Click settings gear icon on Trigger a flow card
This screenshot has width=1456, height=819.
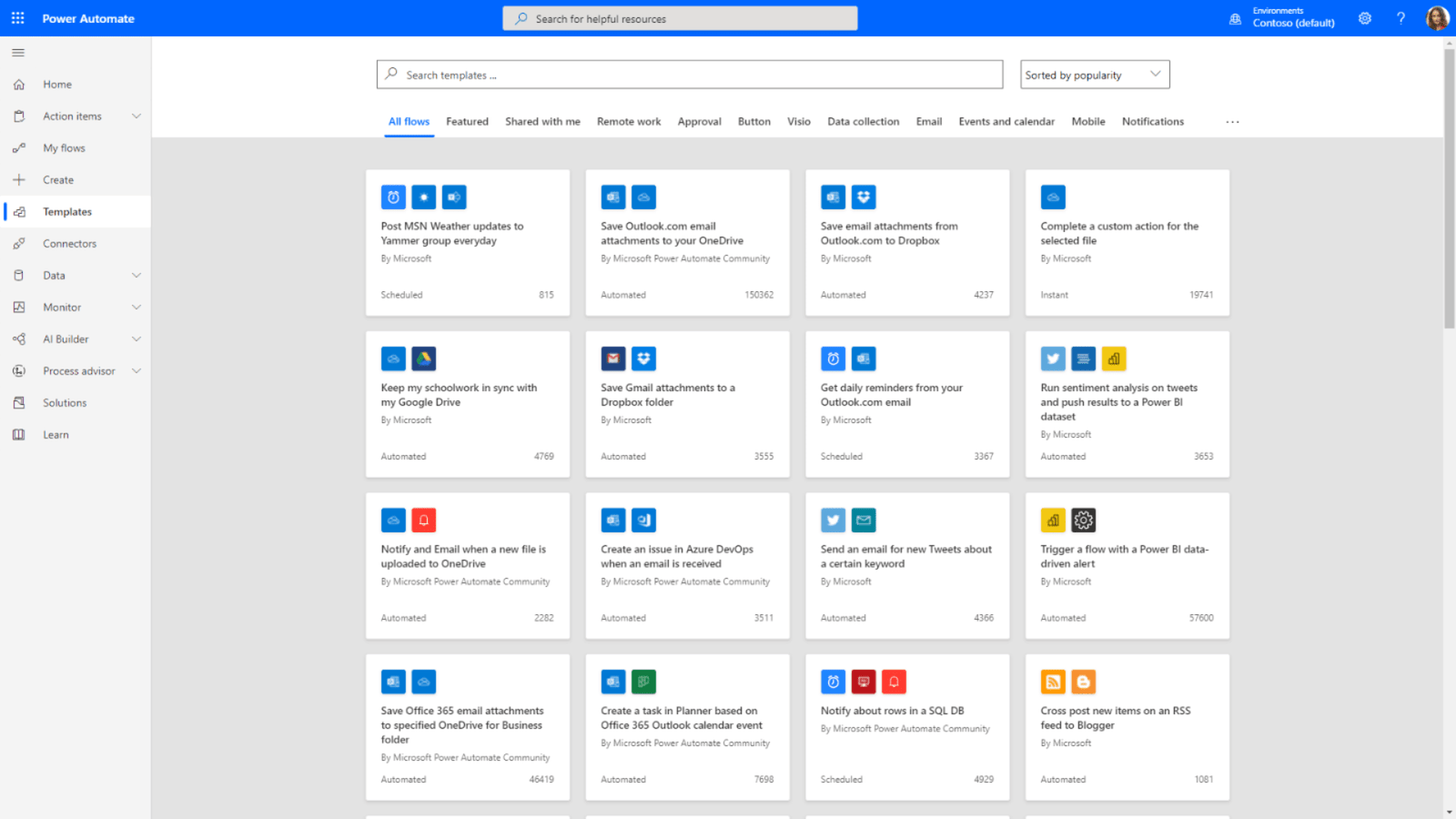point(1083,521)
